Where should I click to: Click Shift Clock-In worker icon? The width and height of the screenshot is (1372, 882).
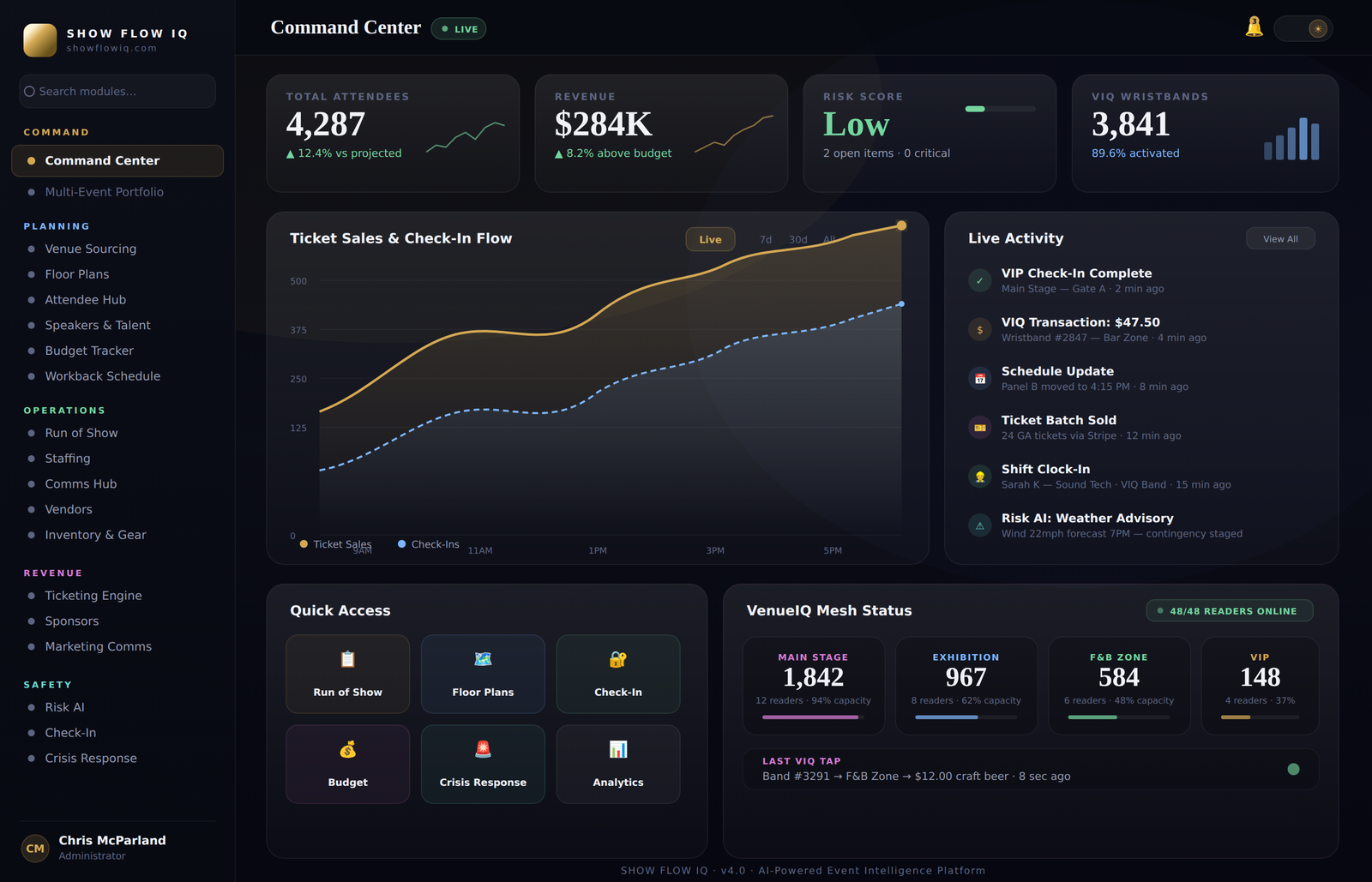pos(980,477)
